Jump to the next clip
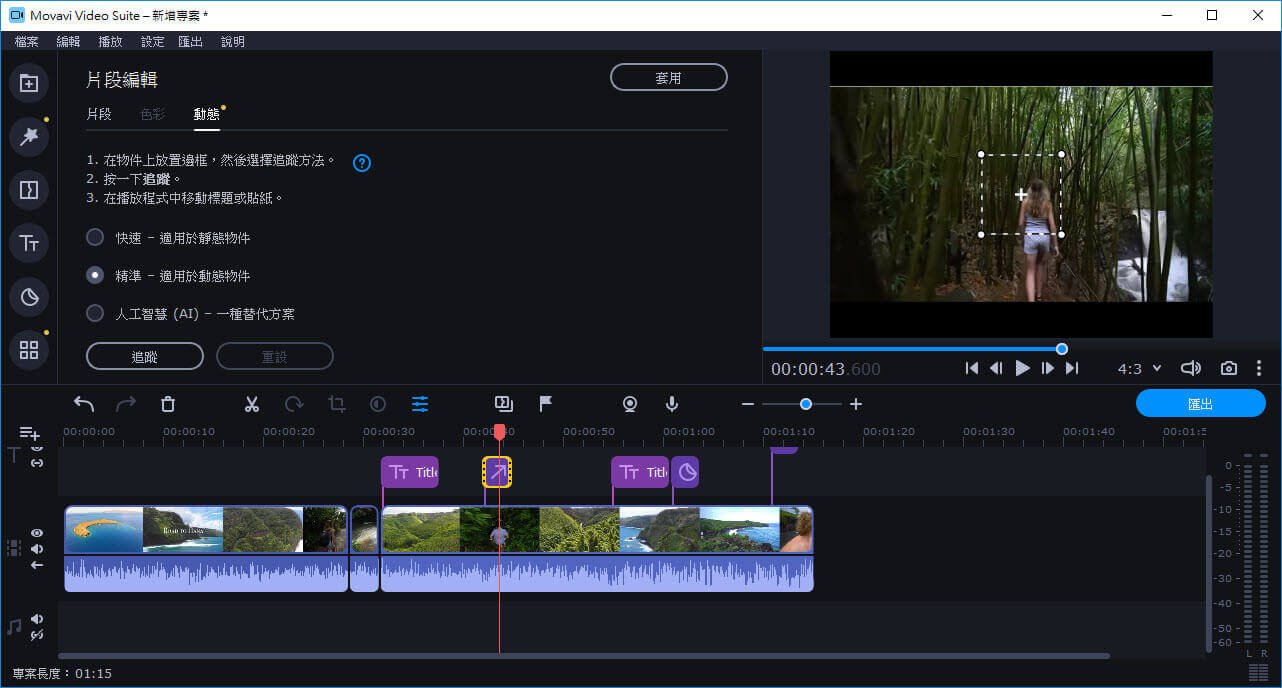Image resolution: width=1282 pixels, height=688 pixels. (1072, 368)
